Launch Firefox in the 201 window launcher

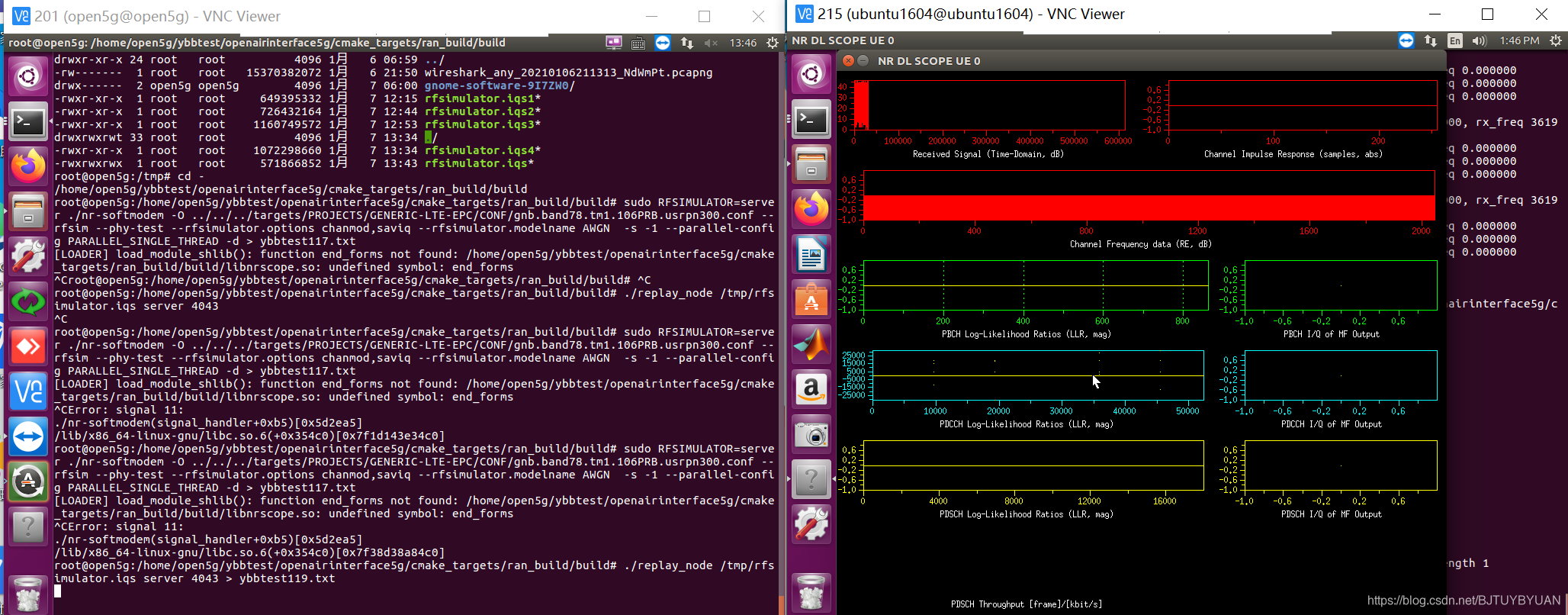click(x=28, y=166)
